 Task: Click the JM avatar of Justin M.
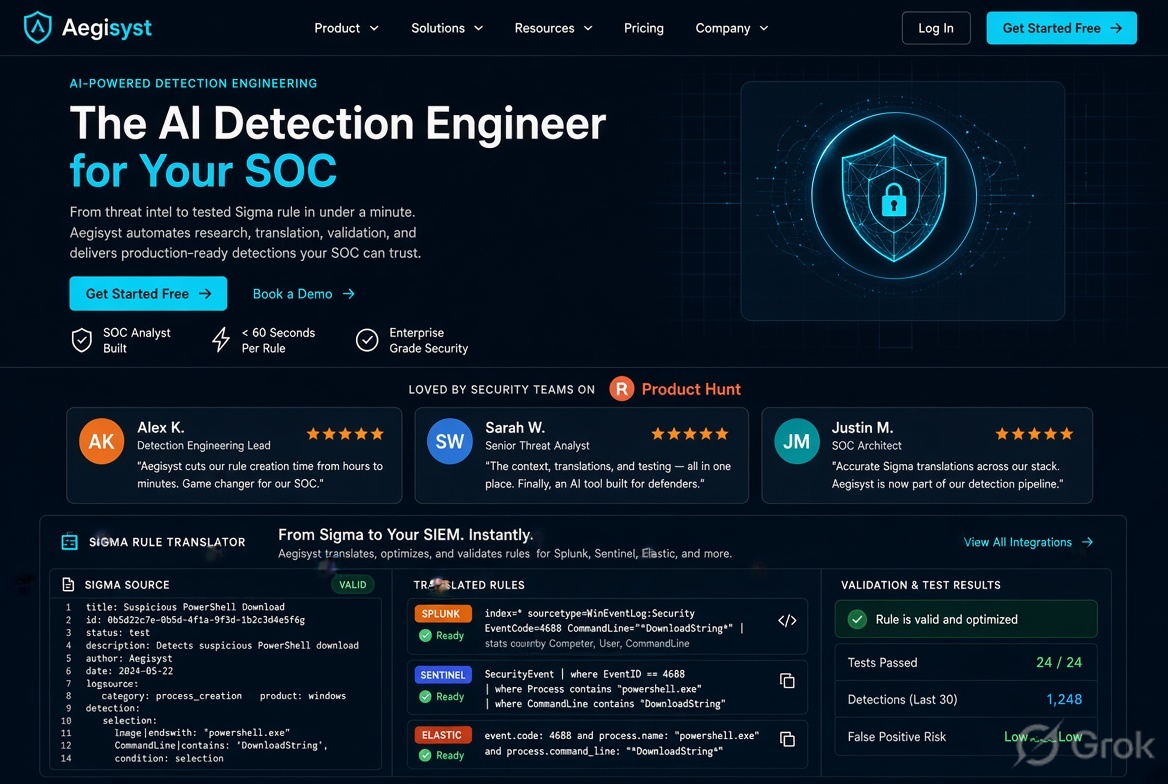point(796,441)
